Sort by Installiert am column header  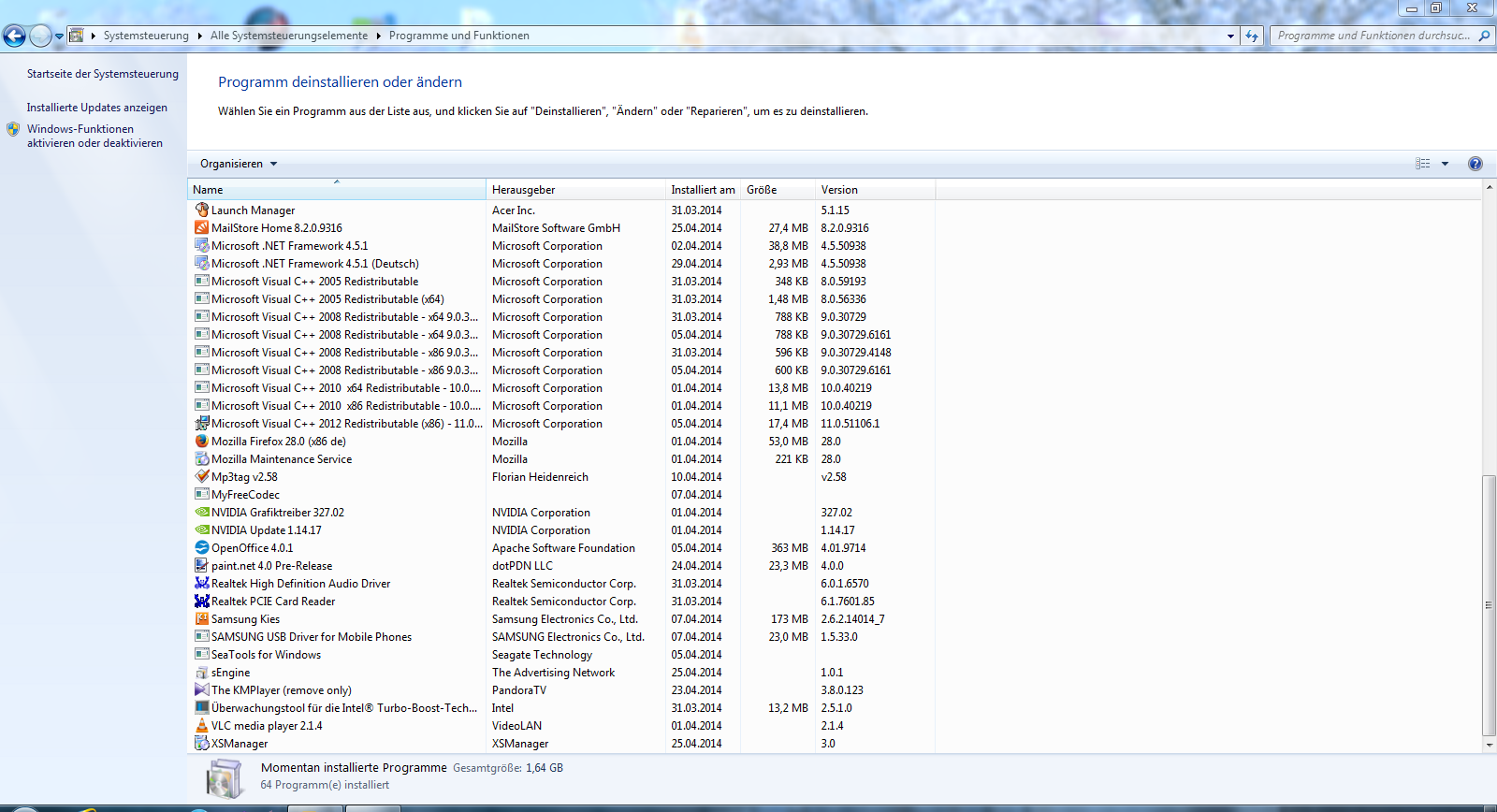(x=703, y=189)
